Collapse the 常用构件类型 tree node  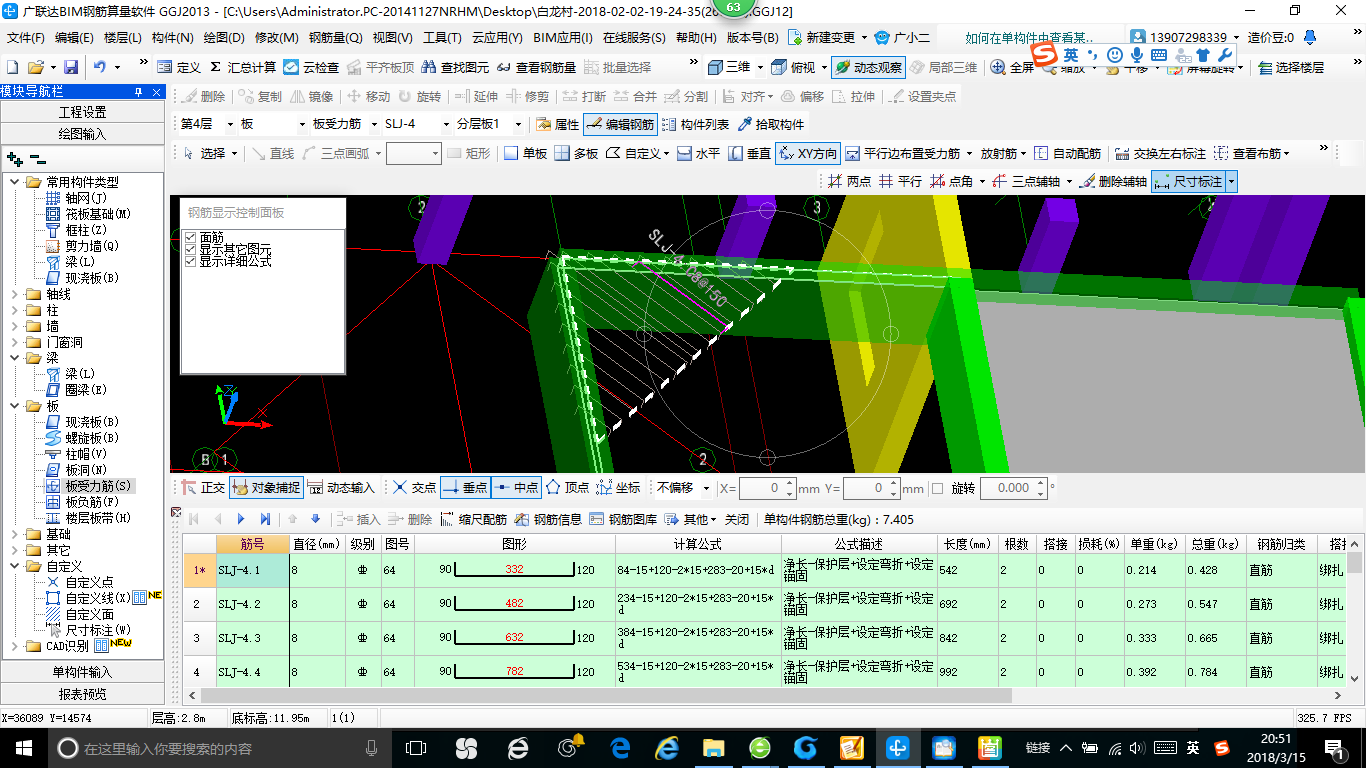click(x=14, y=182)
